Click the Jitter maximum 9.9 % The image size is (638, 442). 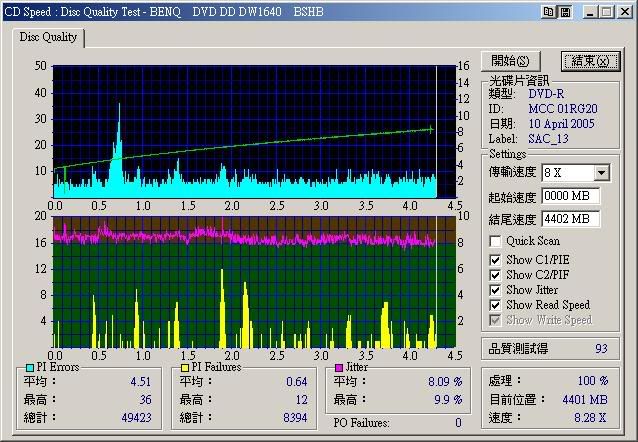tap(448, 400)
